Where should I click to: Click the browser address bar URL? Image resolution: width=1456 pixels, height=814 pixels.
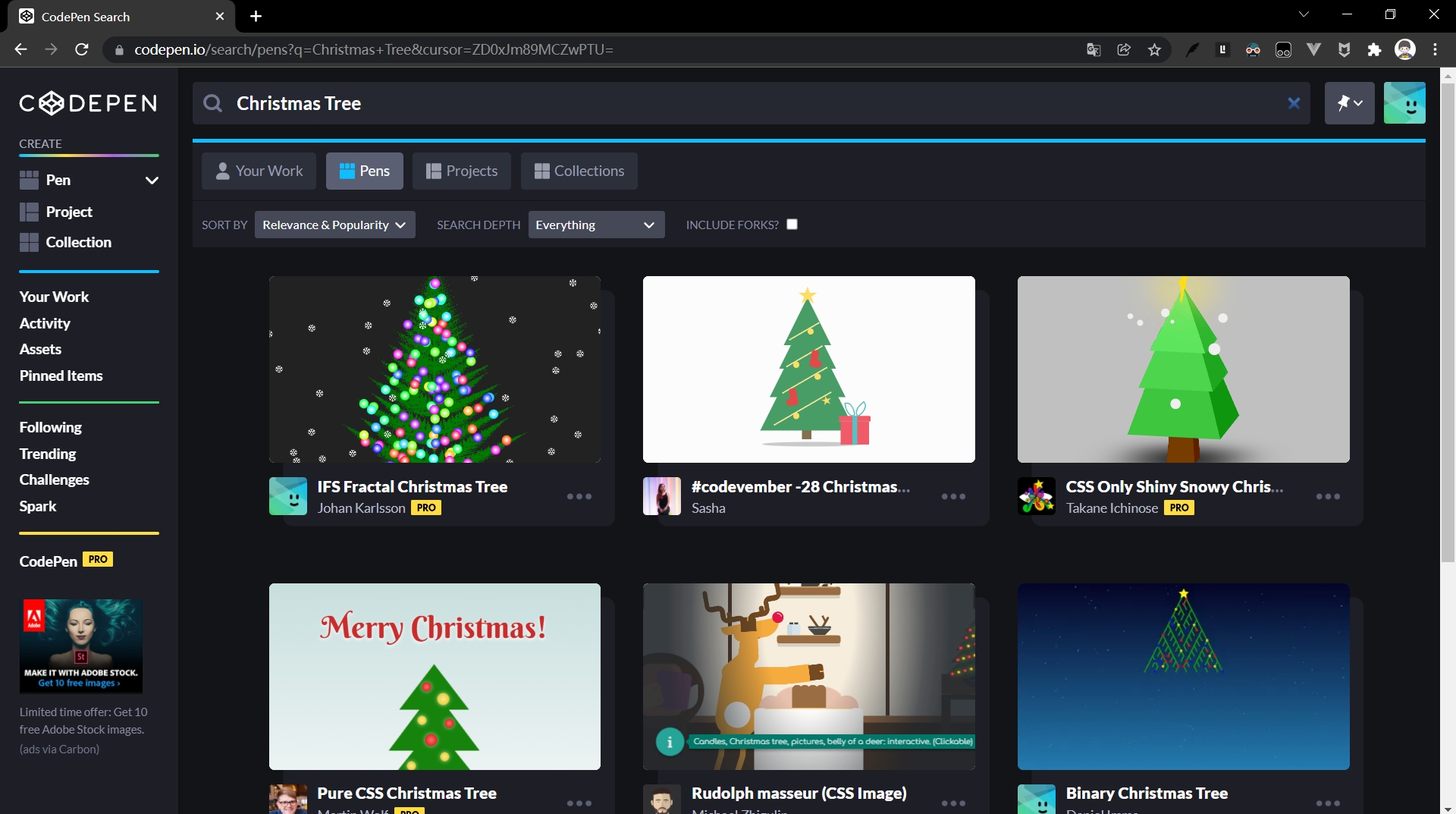tap(374, 49)
